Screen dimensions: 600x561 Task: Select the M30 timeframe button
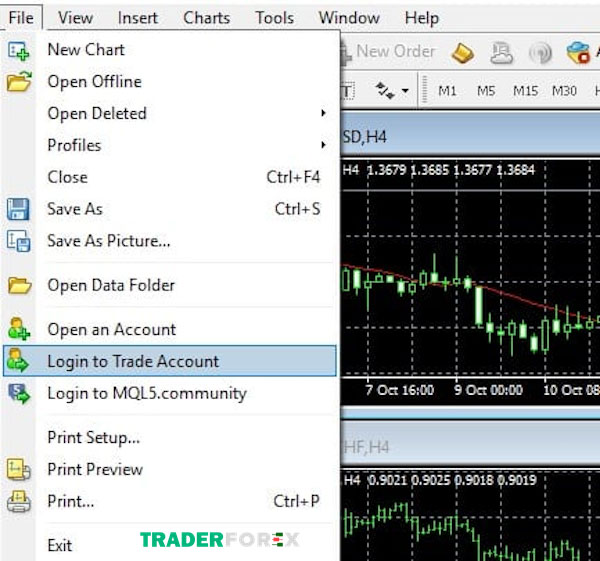(564, 91)
